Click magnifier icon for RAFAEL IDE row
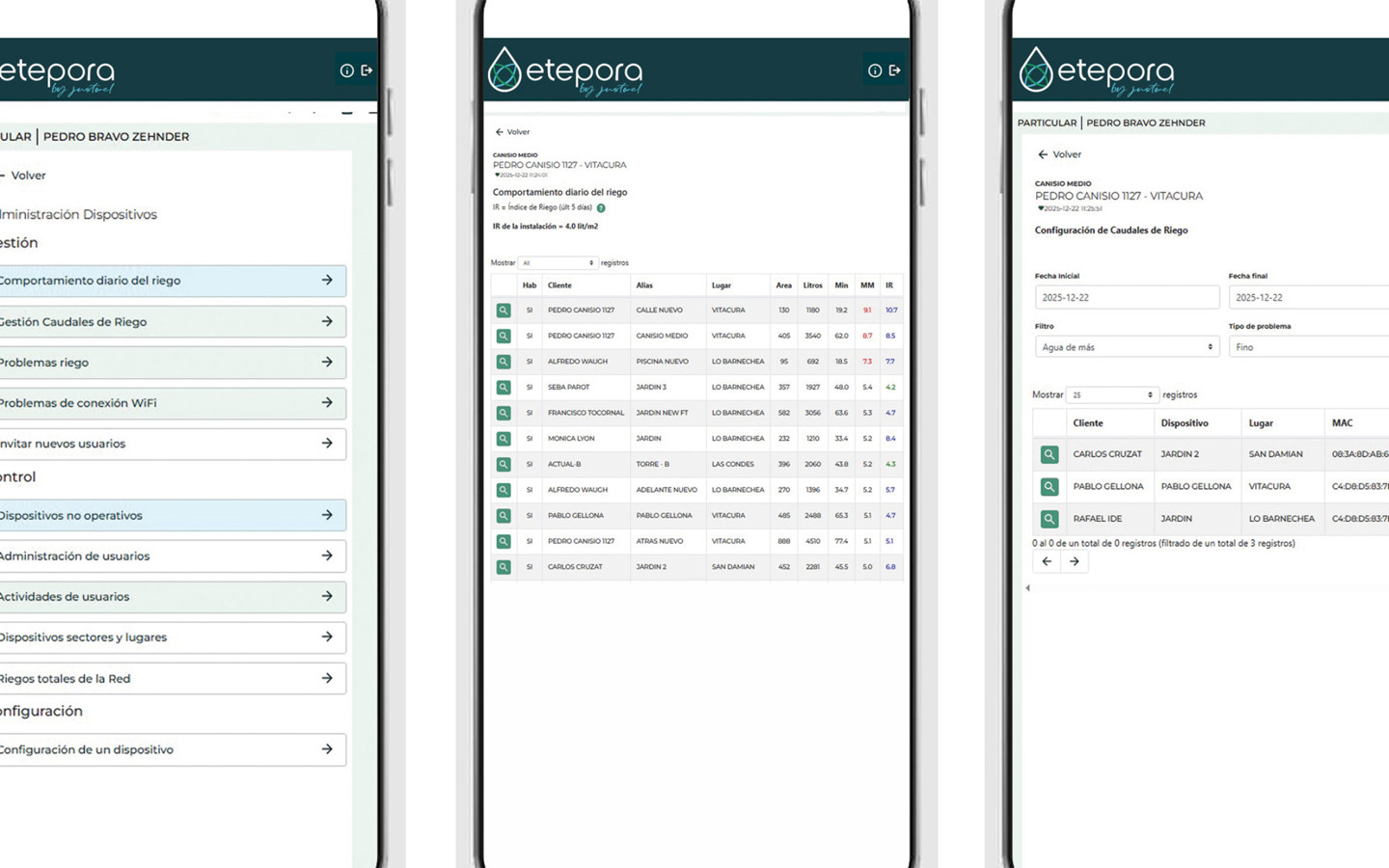This screenshot has width=1389, height=868. [1049, 519]
